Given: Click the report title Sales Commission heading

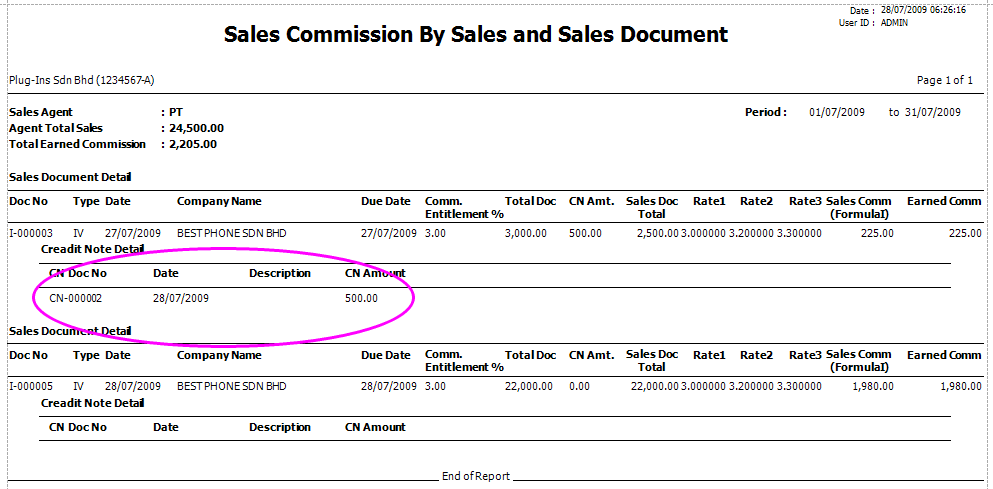Looking at the screenshot, I should [476, 35].
